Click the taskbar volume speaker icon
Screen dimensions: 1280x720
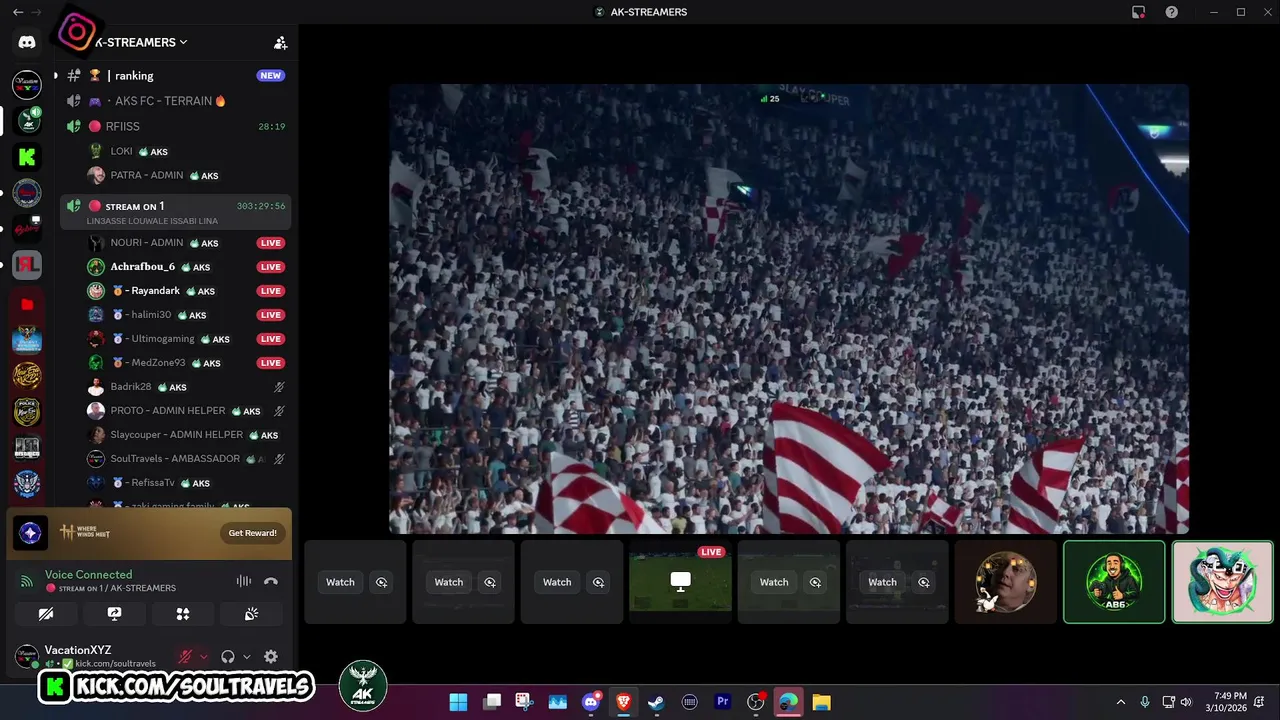tap(1186, 702)
